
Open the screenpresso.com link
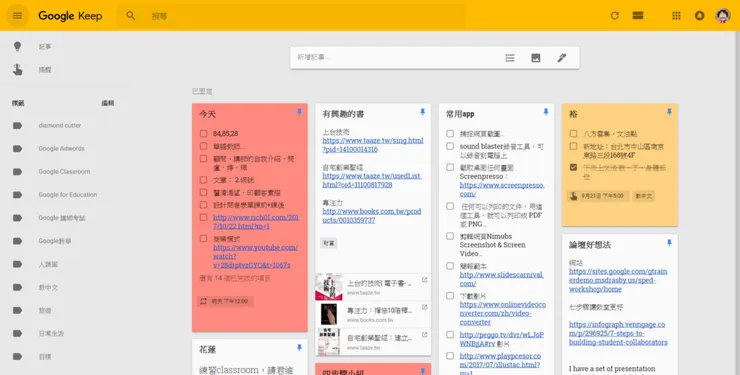[502, 189]
